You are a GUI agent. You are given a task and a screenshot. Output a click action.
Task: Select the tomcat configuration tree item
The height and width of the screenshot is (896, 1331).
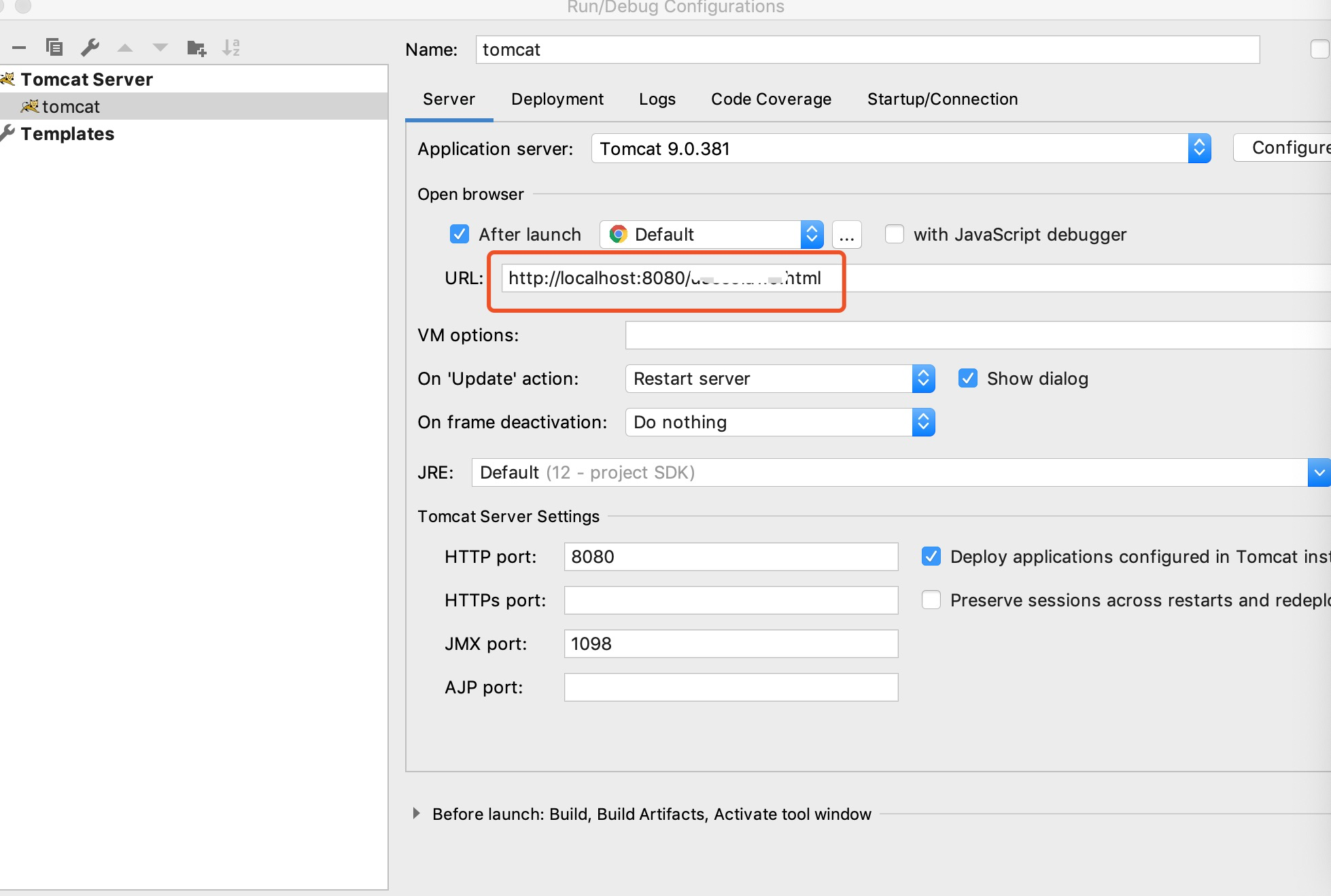(x=71, y=107)
